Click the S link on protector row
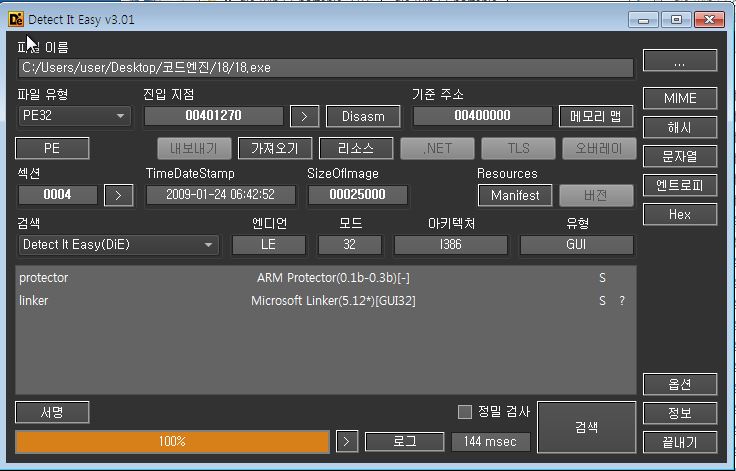The image size is (736, 471). tap(602, 278)
